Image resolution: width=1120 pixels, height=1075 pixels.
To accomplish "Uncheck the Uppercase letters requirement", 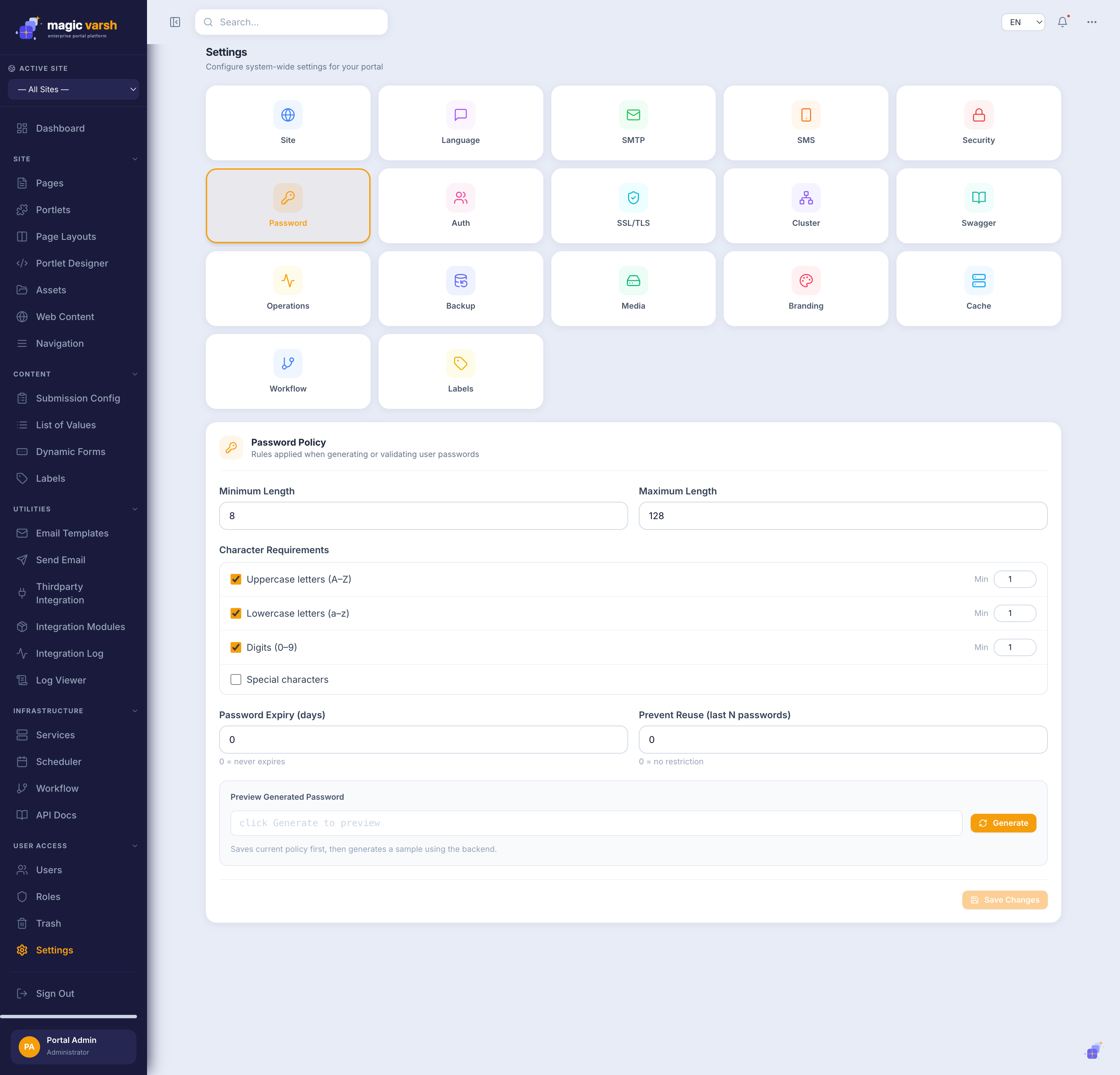I will pos(236,579).
